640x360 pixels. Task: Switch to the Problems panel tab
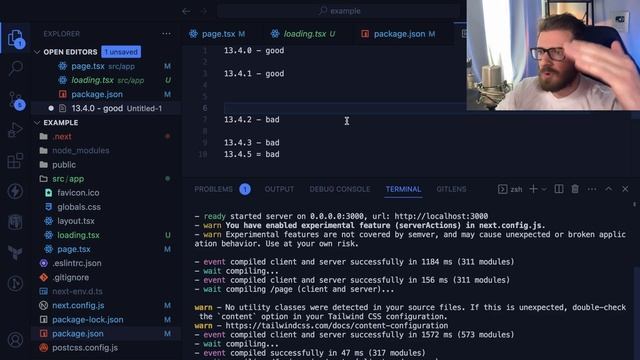pos(213,189)
